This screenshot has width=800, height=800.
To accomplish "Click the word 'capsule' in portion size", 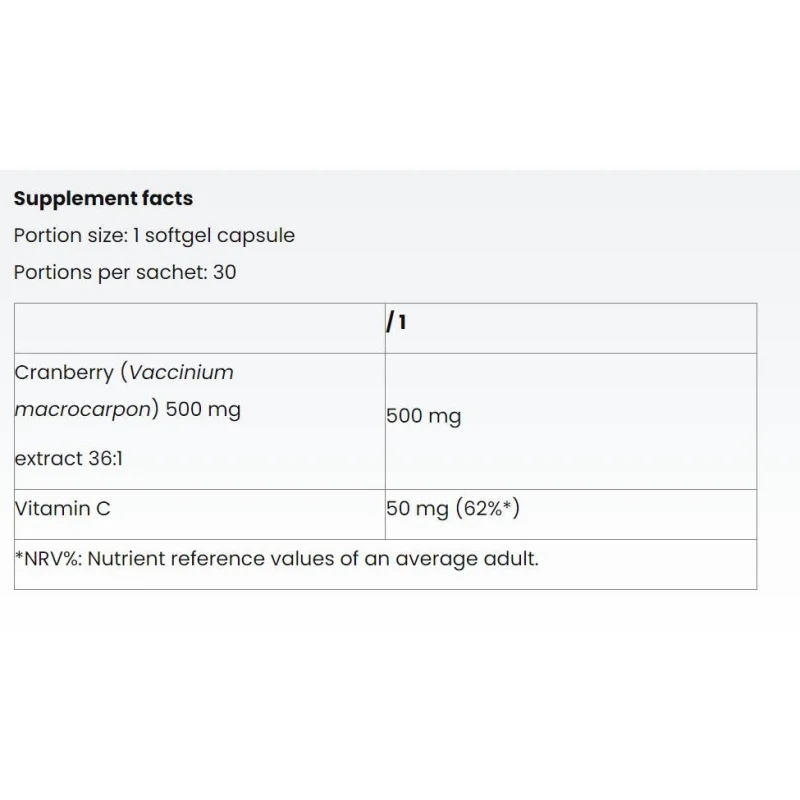I will pyautogui.click(x=256, y=236).
